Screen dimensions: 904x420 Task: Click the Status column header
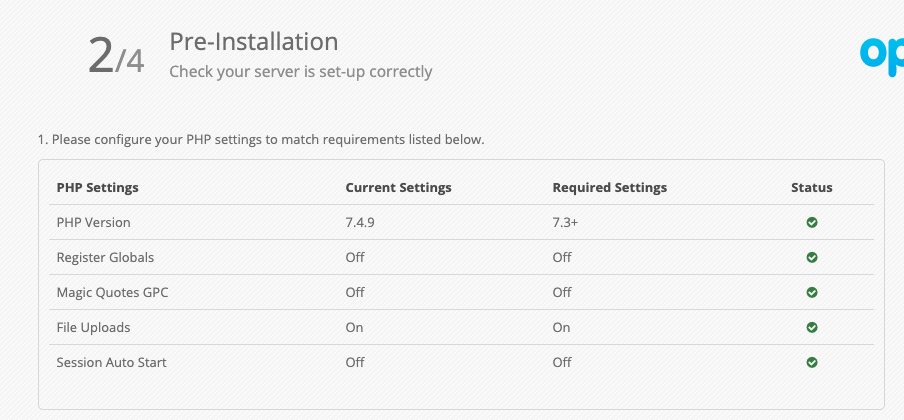pyautogui.click(x=811, y=188)
